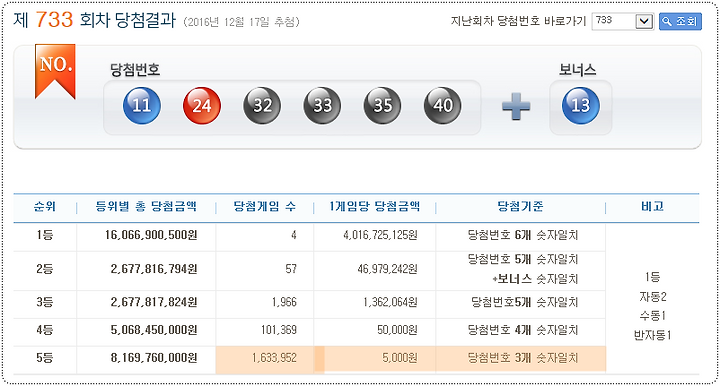
Task: Click the gray ball numbered 32
Action: pyautogui.click(x=262, y=106)
